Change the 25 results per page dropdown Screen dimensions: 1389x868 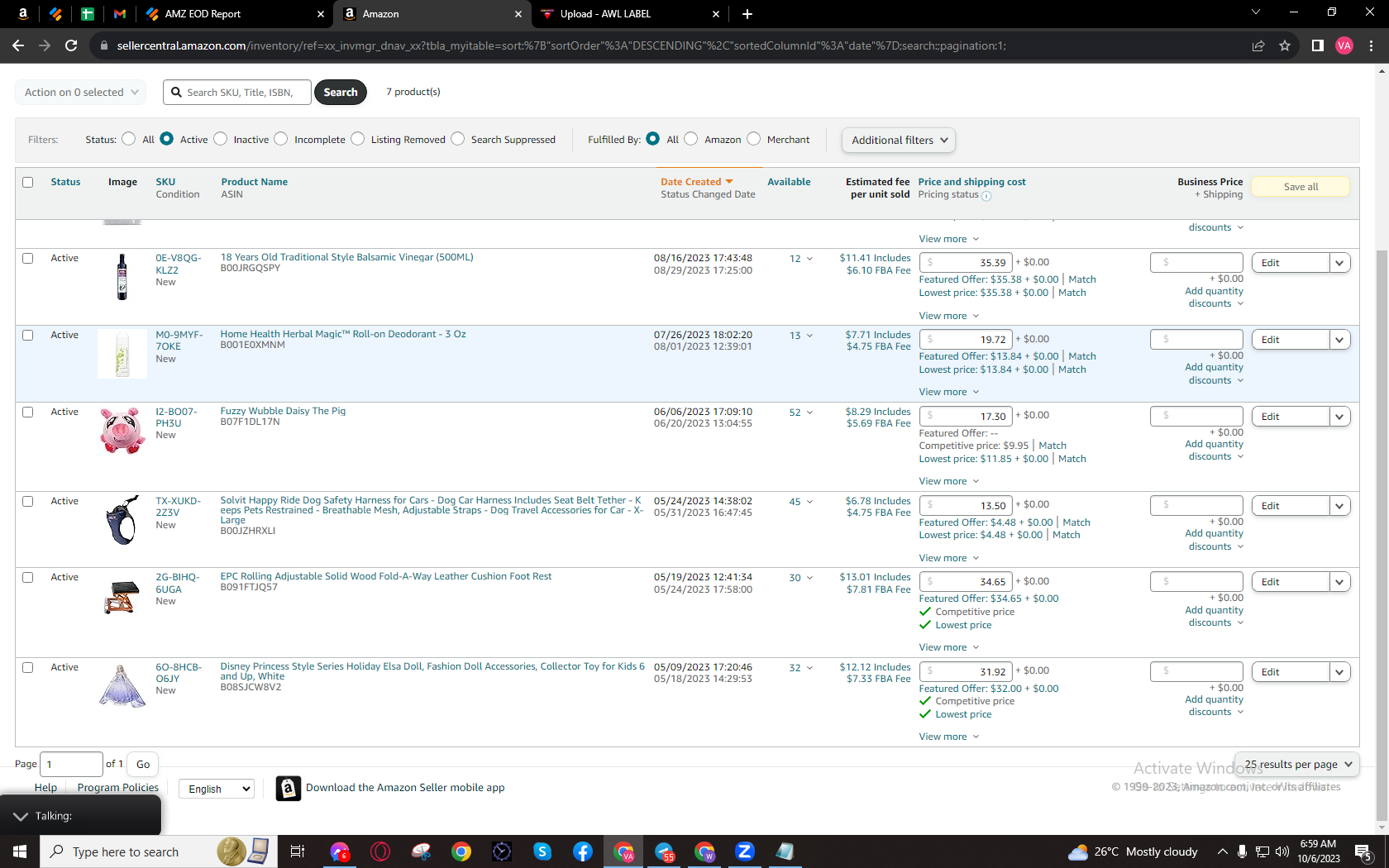coord(1297,765)
